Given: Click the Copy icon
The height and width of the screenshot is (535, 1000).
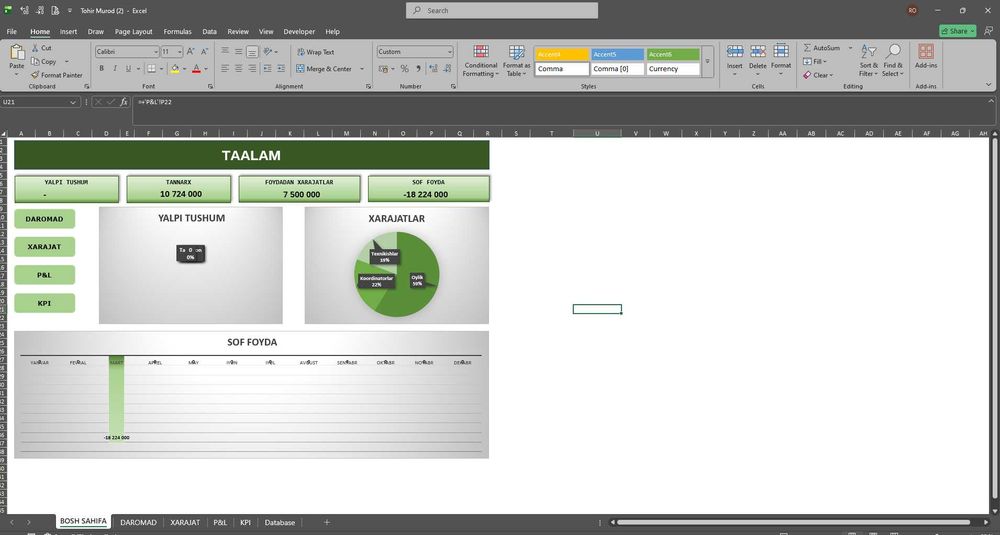Looking at the screenshot, I should (x=35, y=62).
